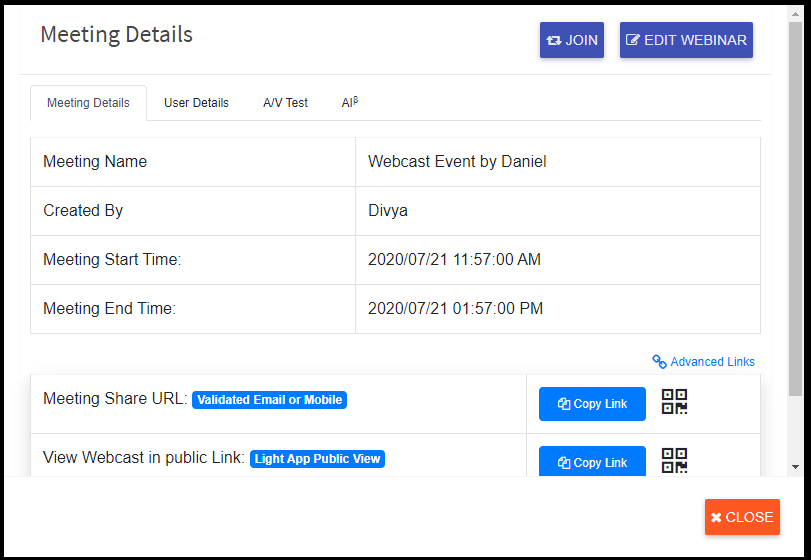Screen dimensions: 811x560
Task: Click the vertical scrollbar thumb
Action: pos(795,209)
